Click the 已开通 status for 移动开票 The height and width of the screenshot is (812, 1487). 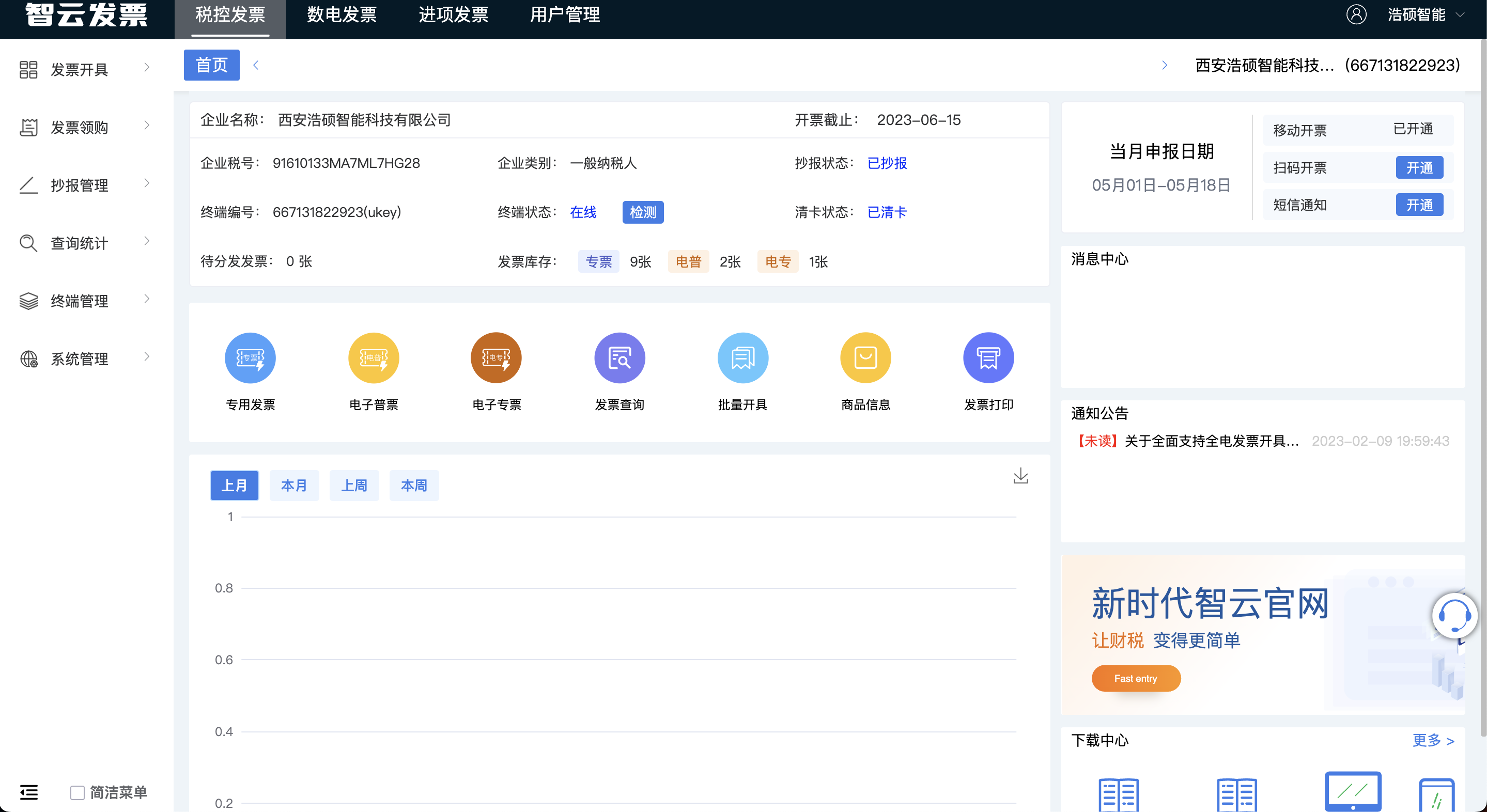coord(1413,129)
